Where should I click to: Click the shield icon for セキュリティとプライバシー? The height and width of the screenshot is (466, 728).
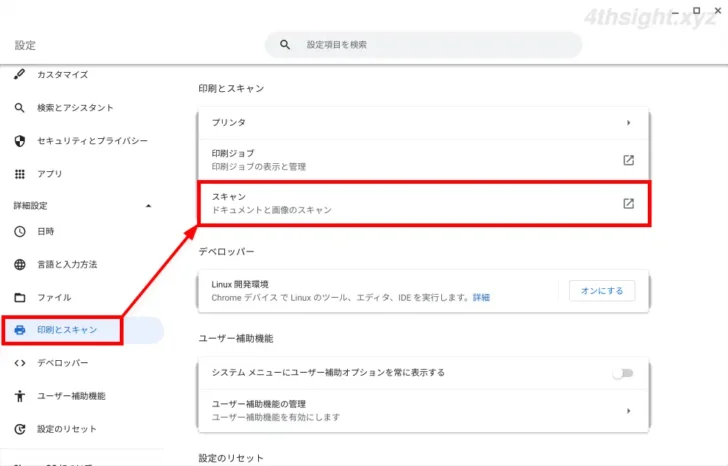click(x=20, y=141)
